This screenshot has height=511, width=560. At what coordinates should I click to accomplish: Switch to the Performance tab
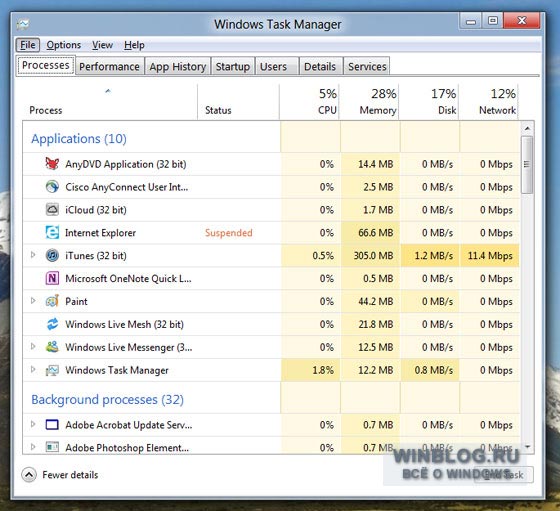(109, 66)
